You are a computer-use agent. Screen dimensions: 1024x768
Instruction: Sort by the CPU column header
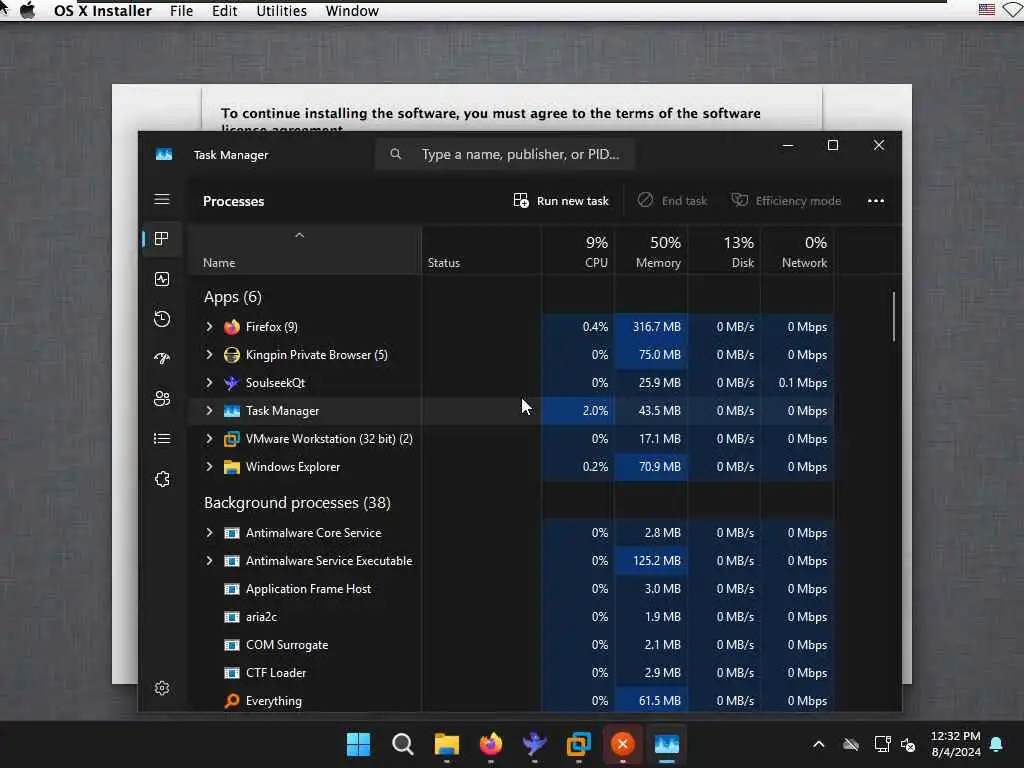point(577,251)
